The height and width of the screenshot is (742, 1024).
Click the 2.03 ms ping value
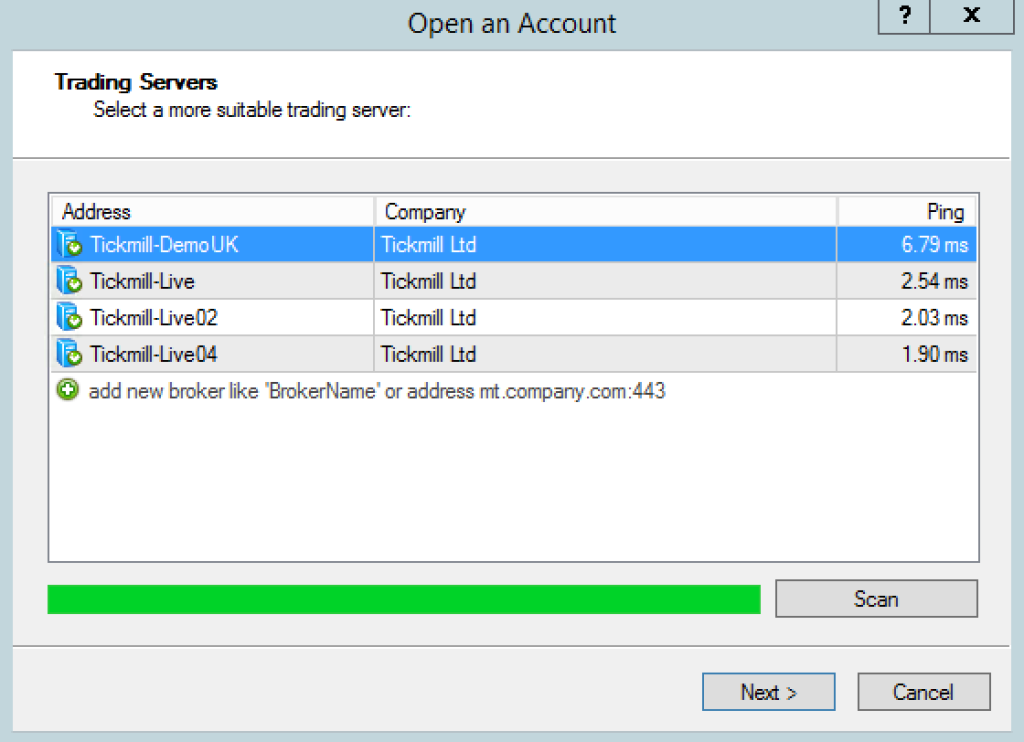[x=935, y=317]
